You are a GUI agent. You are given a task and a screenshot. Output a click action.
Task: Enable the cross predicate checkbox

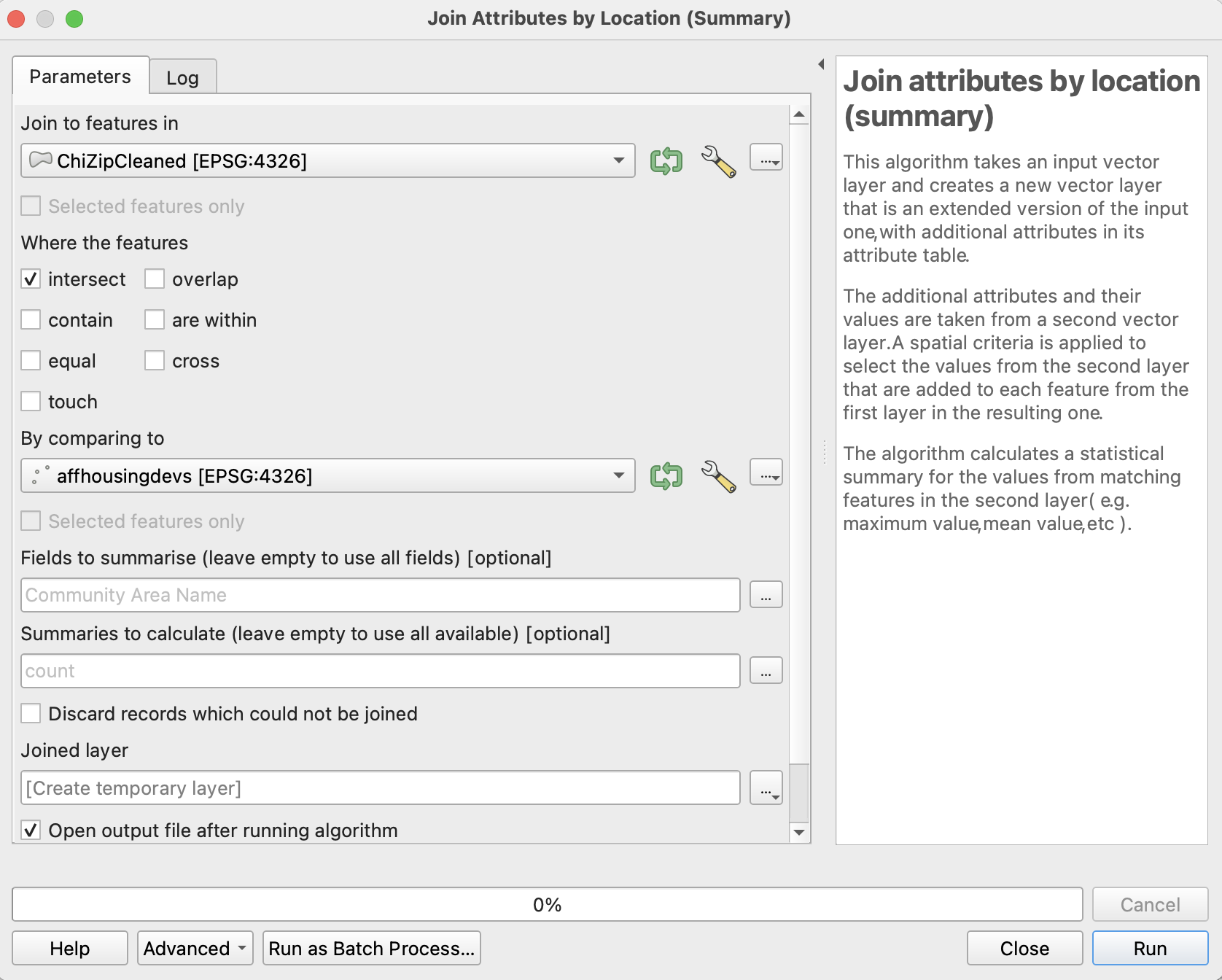click(x=155, y=361)
